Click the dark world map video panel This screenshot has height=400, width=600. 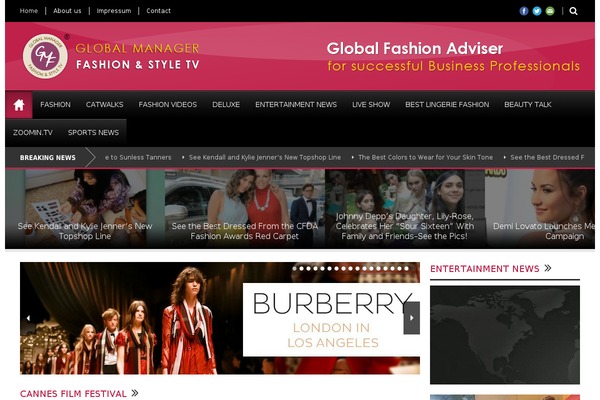click(505, 335)
